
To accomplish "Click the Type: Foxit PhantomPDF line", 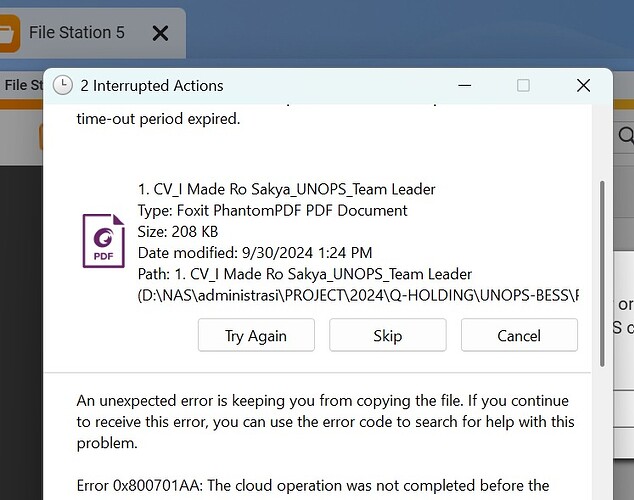I will [x=273, y=211].
